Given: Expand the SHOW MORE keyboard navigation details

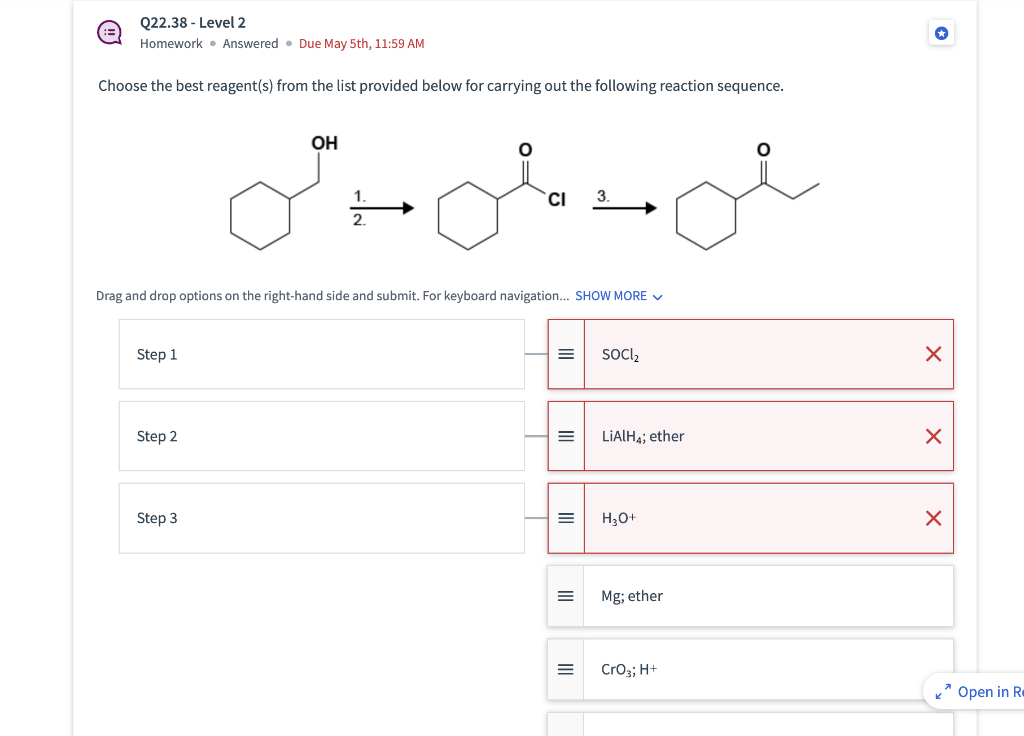Looking at the screenshot, I should click(610, 295).
